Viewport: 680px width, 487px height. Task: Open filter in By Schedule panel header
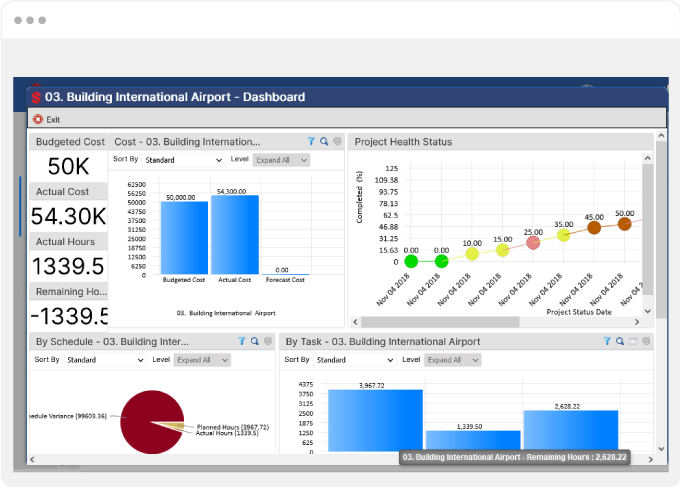click(x=242, y=341)
